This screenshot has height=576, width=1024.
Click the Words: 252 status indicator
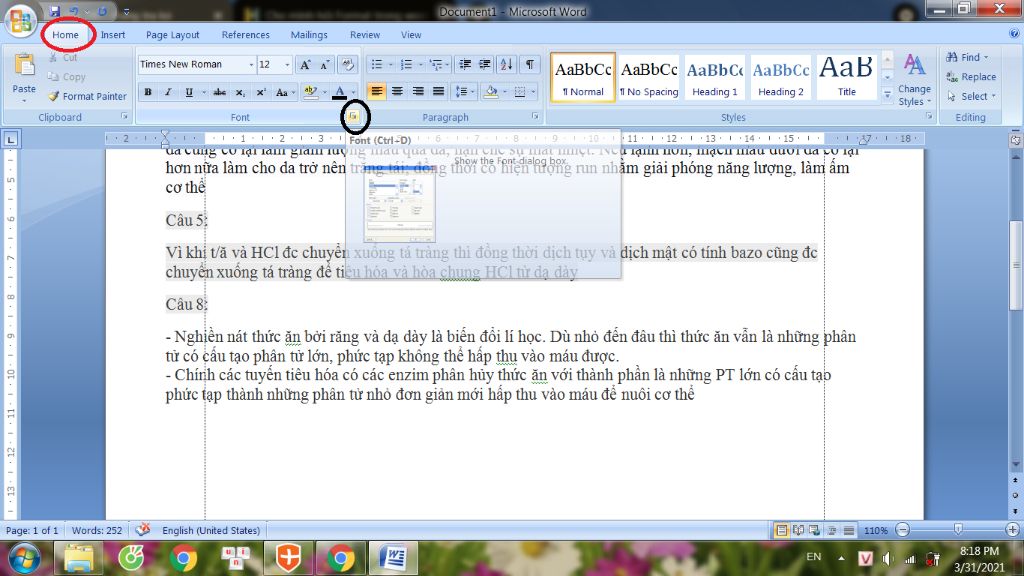click(x=97, y=530)
